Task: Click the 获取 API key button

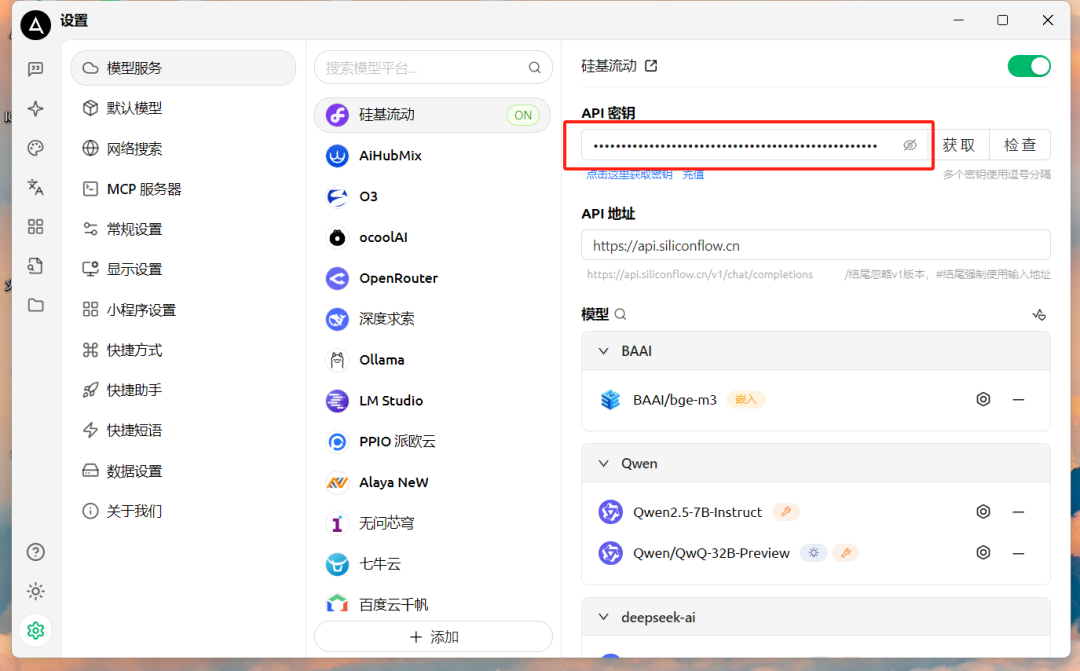Action: point(959,145)
